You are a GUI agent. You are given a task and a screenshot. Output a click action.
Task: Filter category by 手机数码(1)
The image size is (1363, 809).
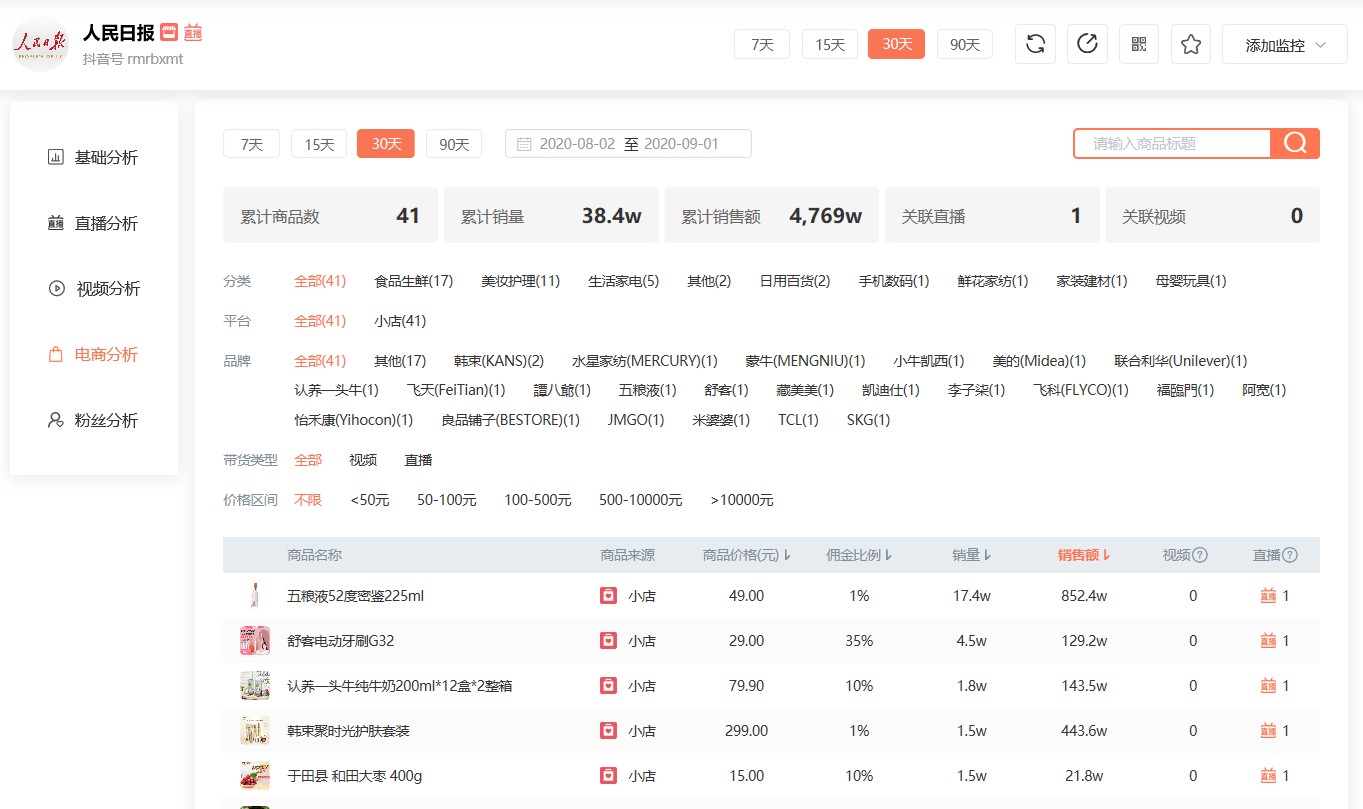point(894,281)
